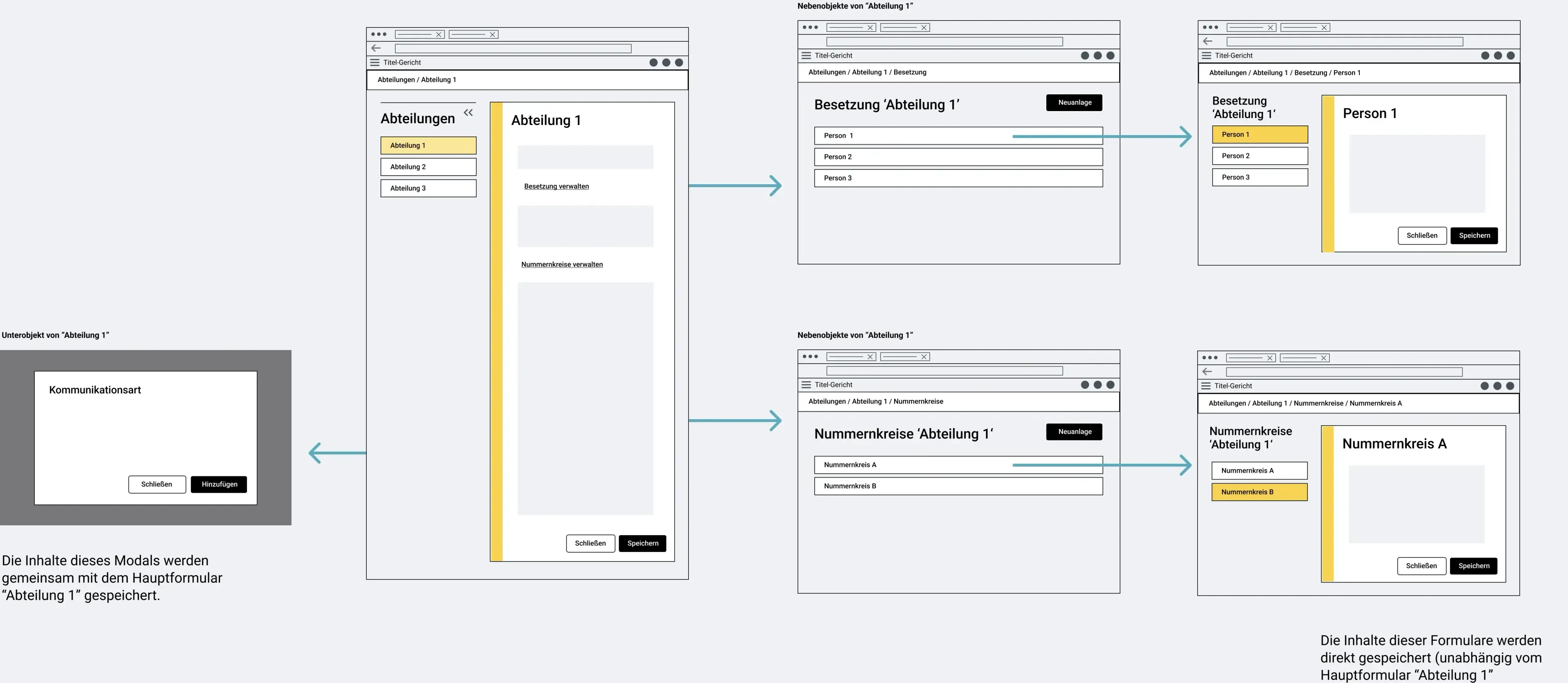Viewport: 1568px width, 683px height.
Task: Select Nummernkreis B in Nummernkreise list window
Action: pyautogui.click(x=958, y=487)
